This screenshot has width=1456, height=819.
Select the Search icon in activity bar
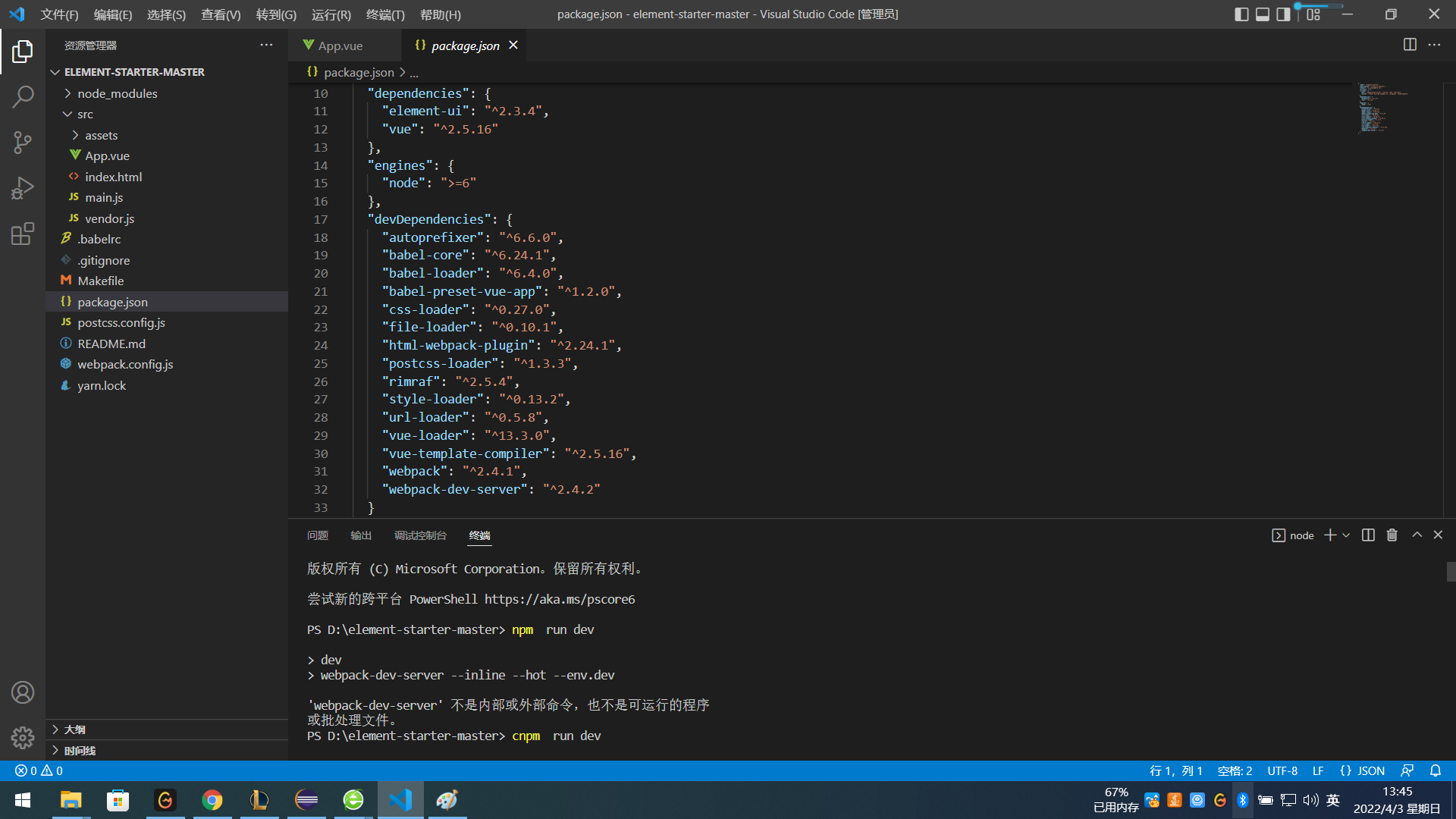[23, 96]
